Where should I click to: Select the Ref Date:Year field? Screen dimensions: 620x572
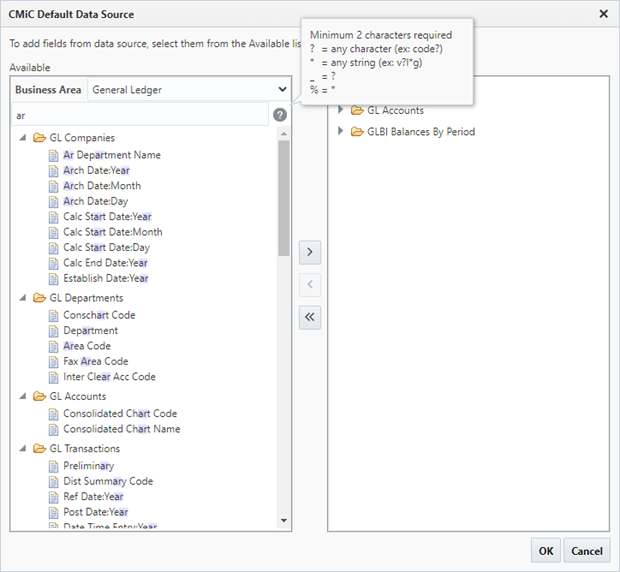click(93, 496)
